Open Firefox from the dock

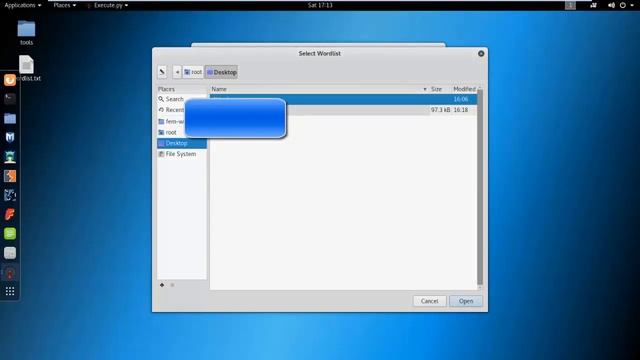[x=10, y=80]
